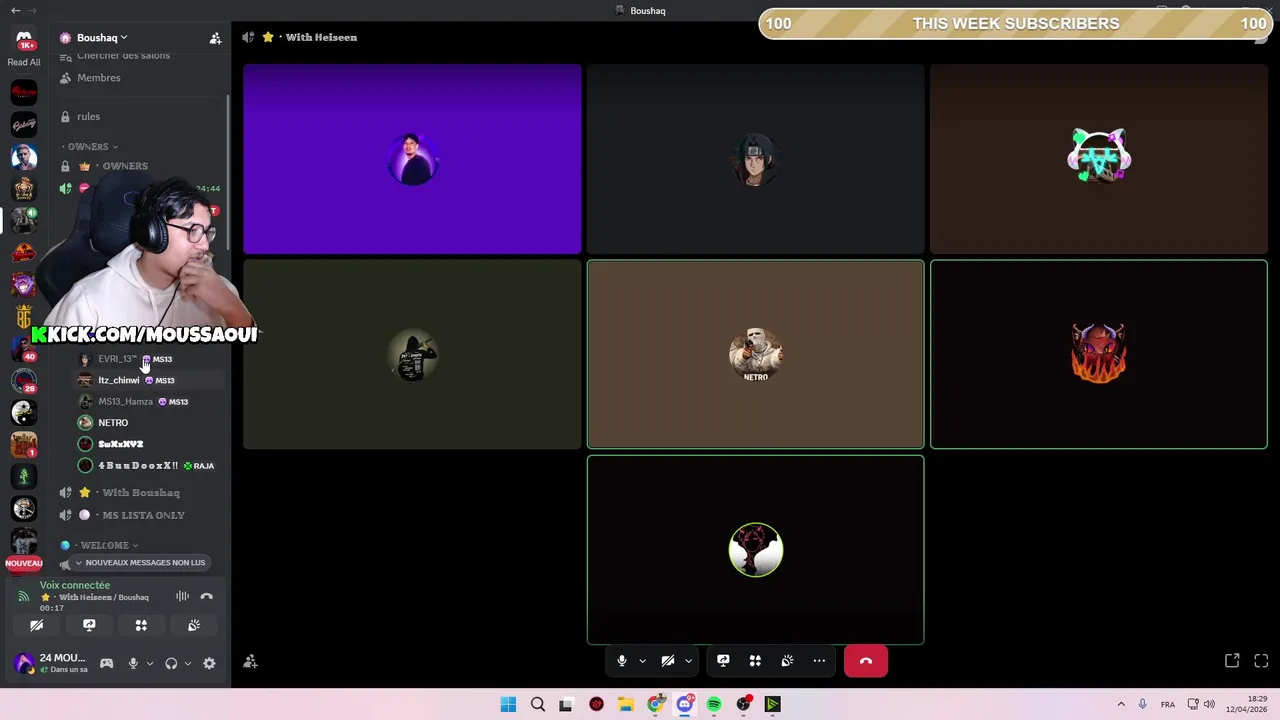This screenshot has width=1280, height=720.
Task: Select the purple background participant tile
Action: point(412,159)
